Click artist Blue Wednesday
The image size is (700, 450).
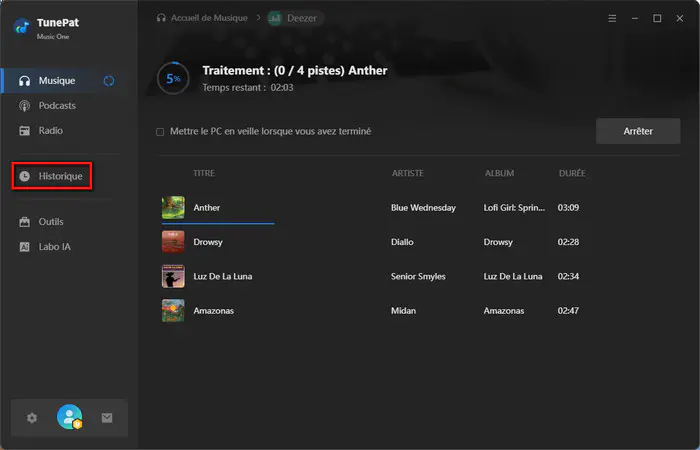coord(423,208)
